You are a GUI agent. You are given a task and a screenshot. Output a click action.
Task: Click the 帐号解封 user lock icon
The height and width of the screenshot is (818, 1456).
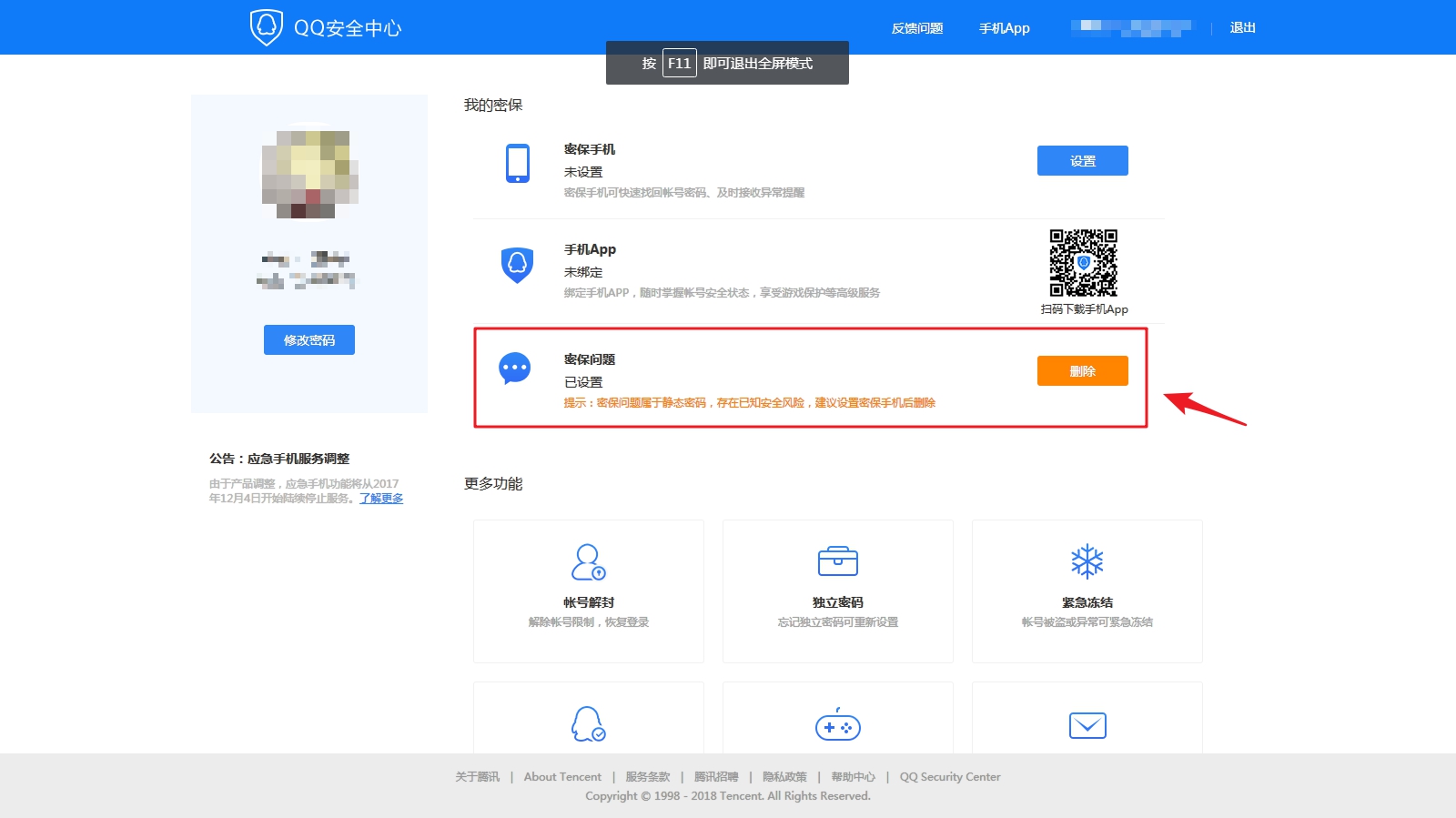(x=589, y=562)
